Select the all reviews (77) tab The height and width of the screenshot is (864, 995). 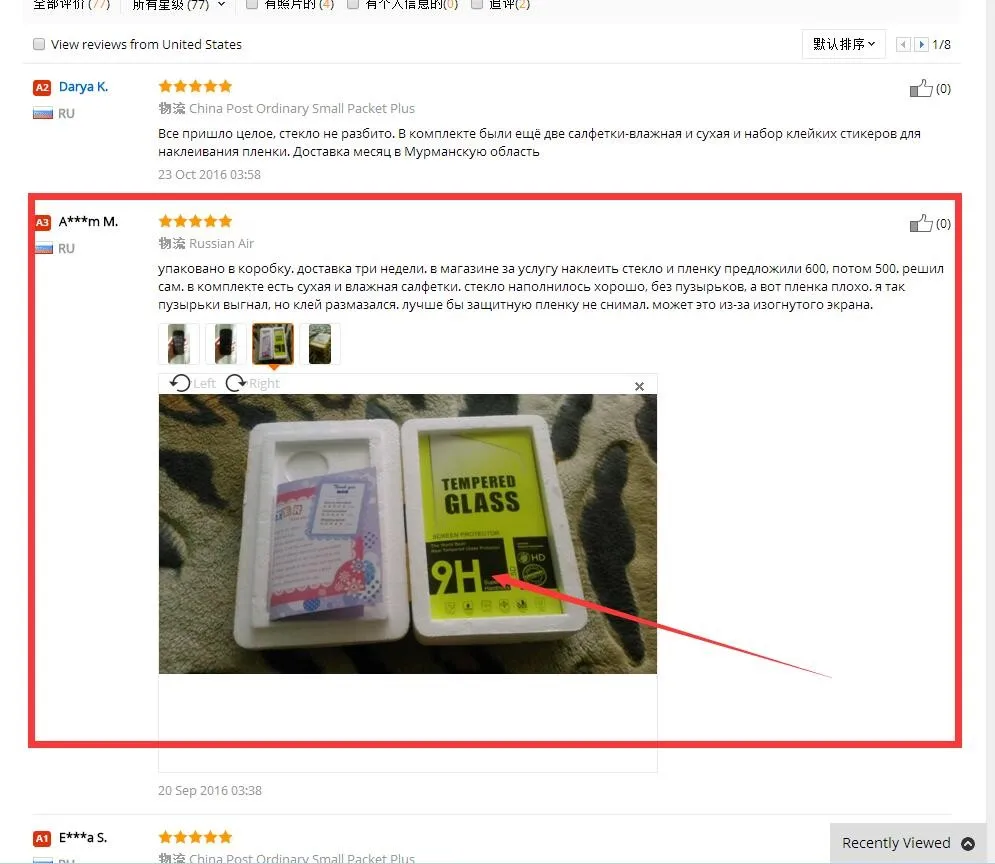click(x=71, y=4)
